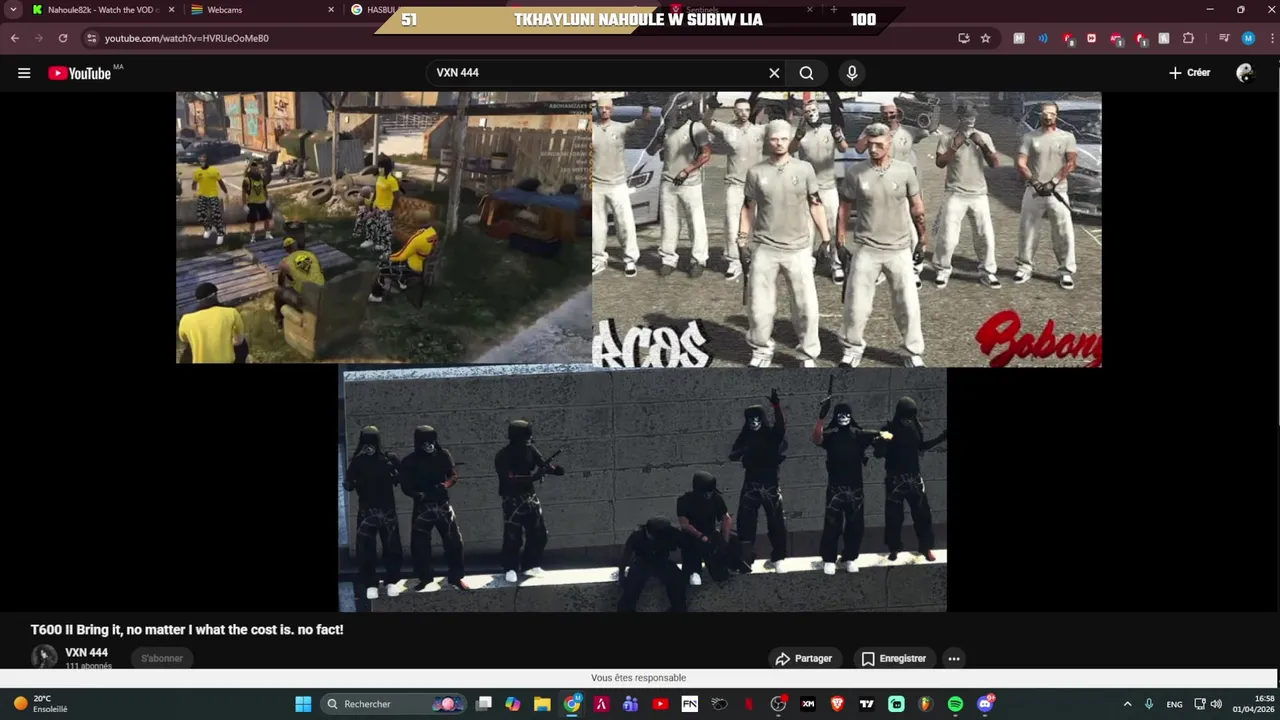
Task: Go back with the browser back arrow
Action: pos(15,38)
